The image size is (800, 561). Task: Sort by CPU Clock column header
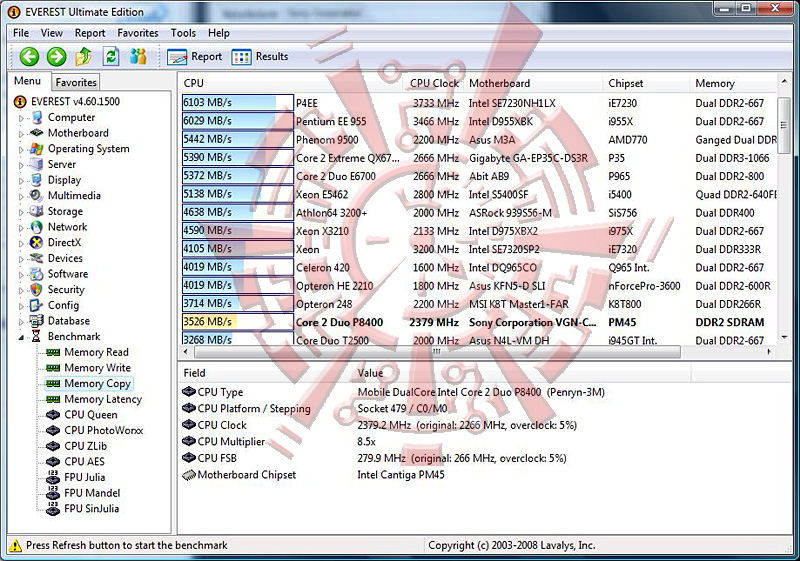[x=434, y=83]
